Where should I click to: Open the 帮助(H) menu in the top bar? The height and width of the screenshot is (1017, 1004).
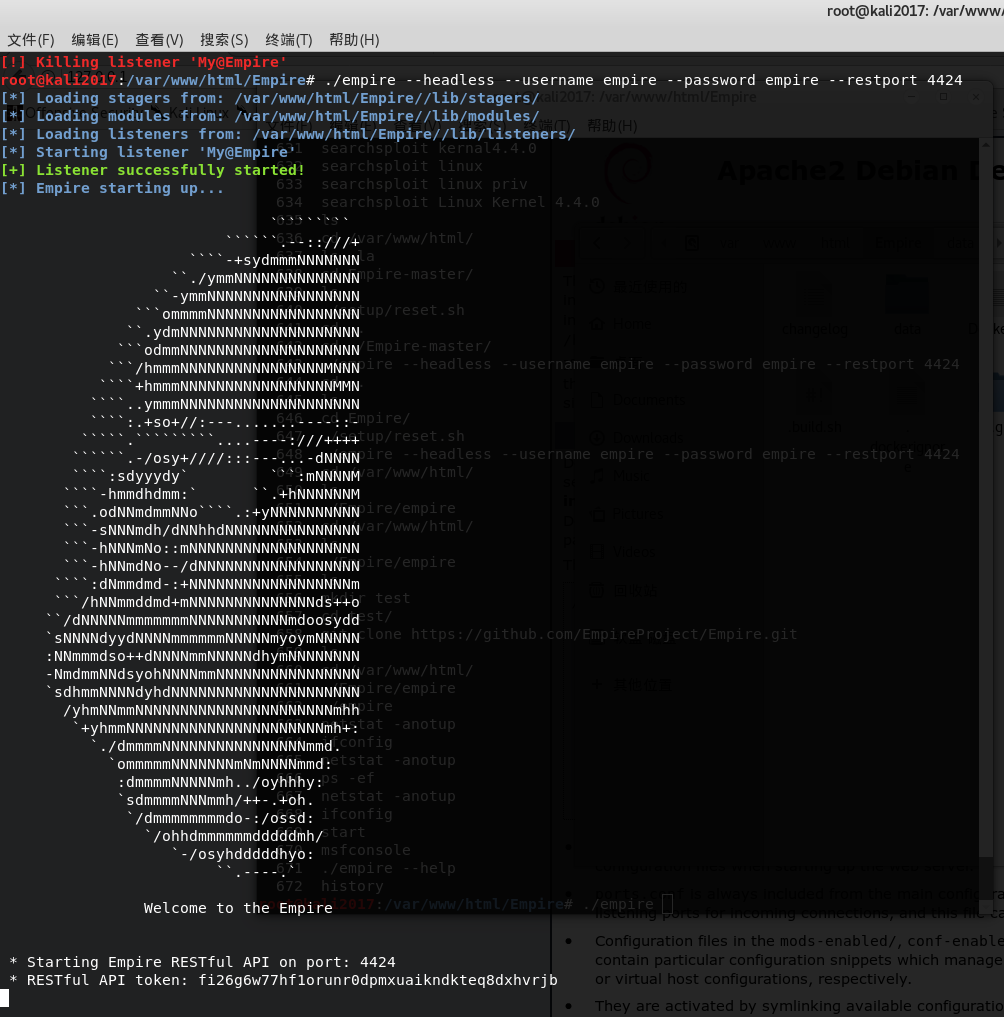tap(354, 40)
